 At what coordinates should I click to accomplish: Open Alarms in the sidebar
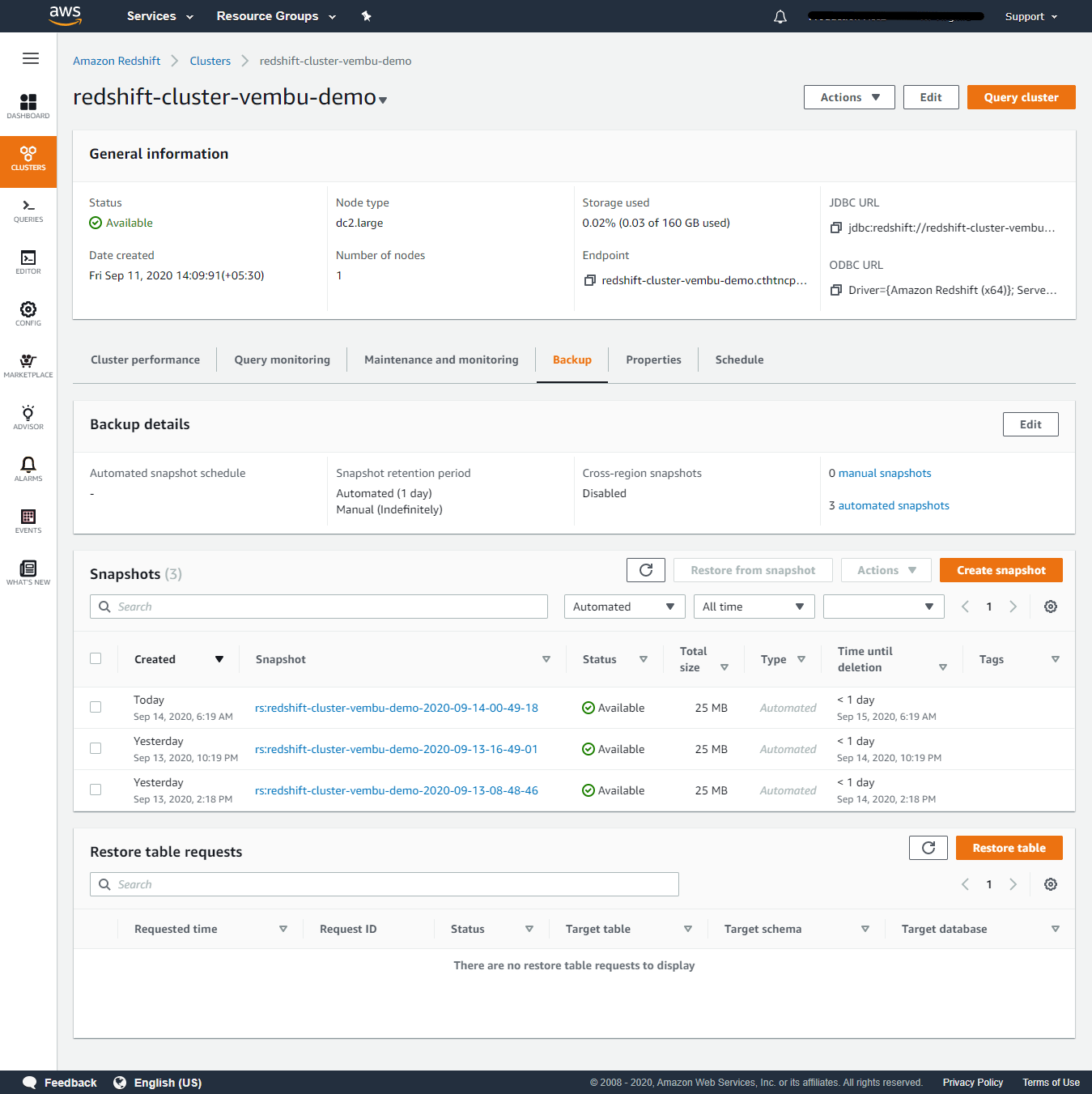pos(28,470)
